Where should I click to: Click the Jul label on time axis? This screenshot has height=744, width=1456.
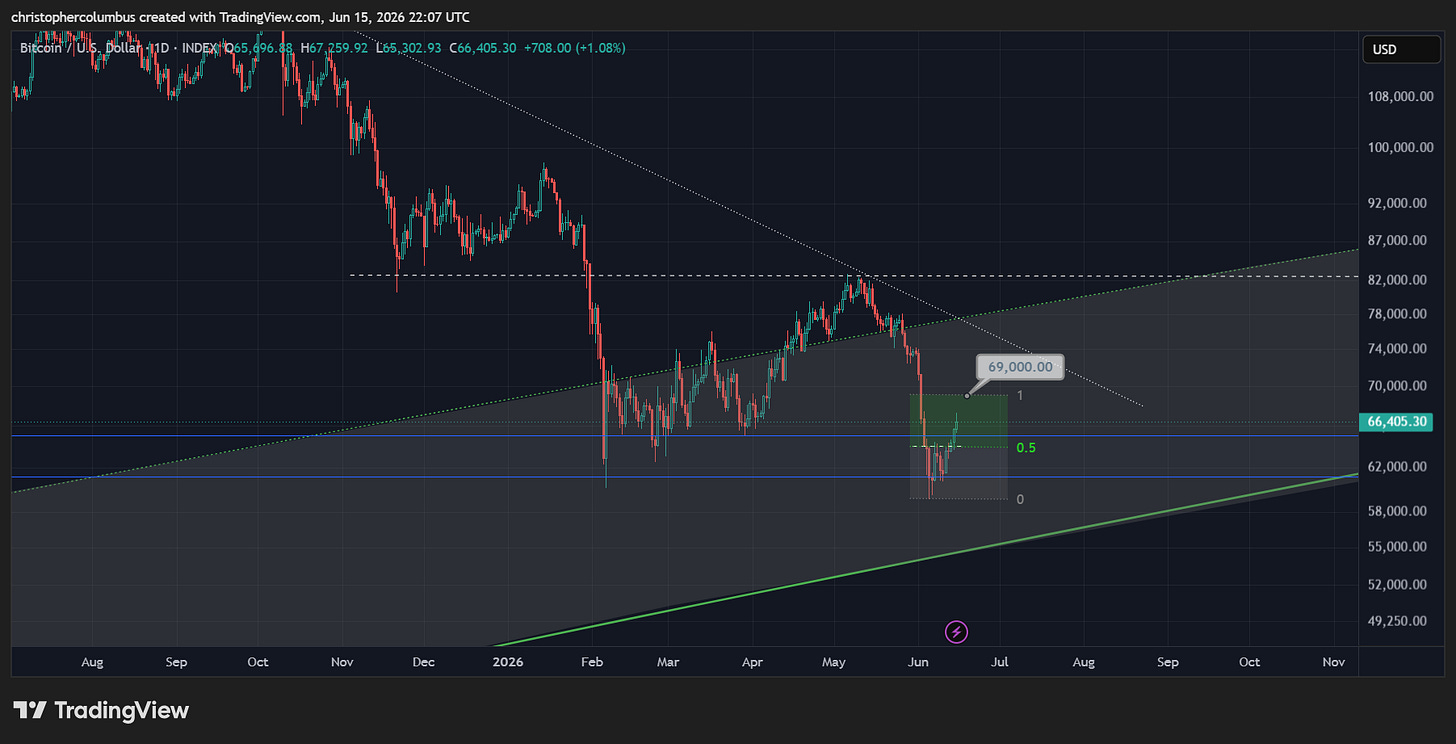click(x=1000, y=662)
